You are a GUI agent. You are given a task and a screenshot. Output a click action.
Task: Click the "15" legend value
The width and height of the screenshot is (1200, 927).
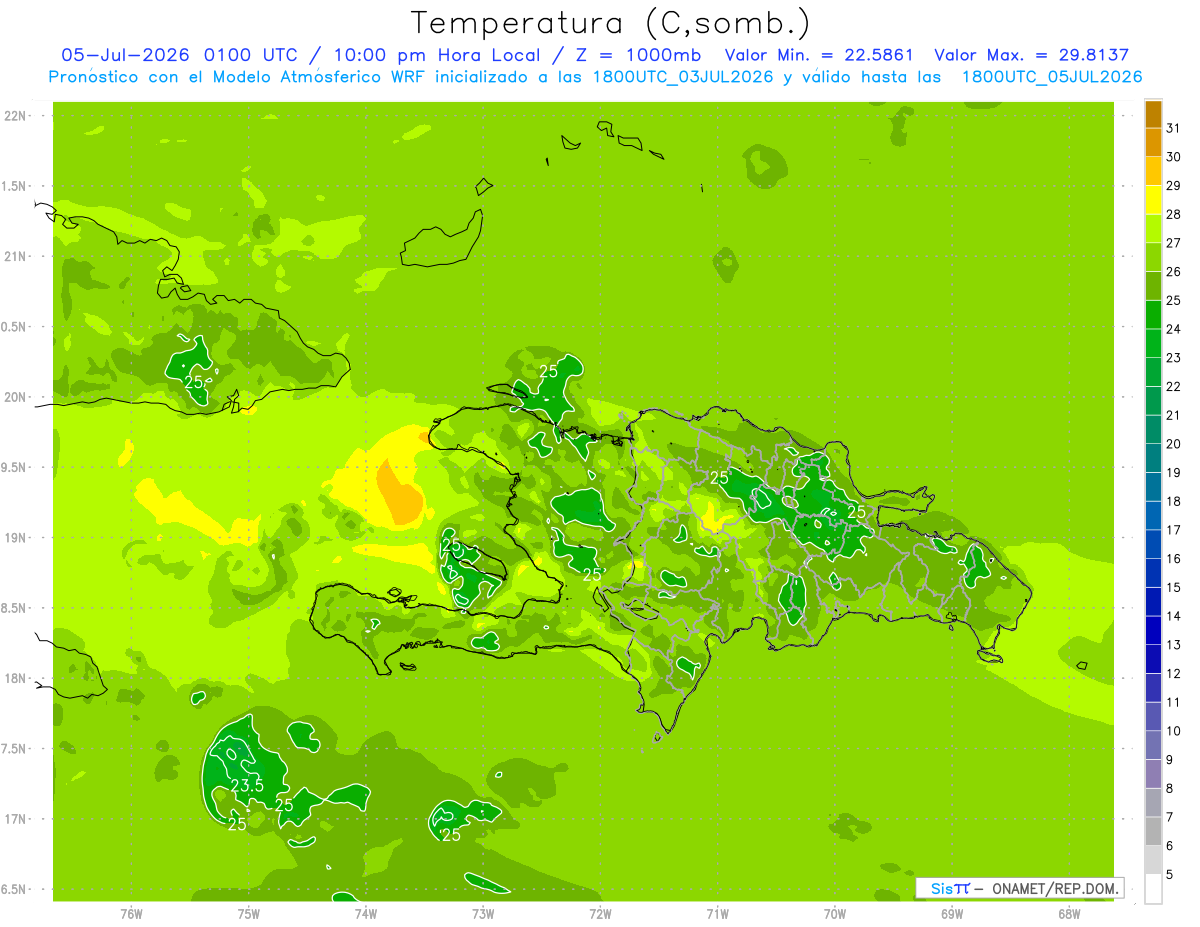coord(1174,587)
